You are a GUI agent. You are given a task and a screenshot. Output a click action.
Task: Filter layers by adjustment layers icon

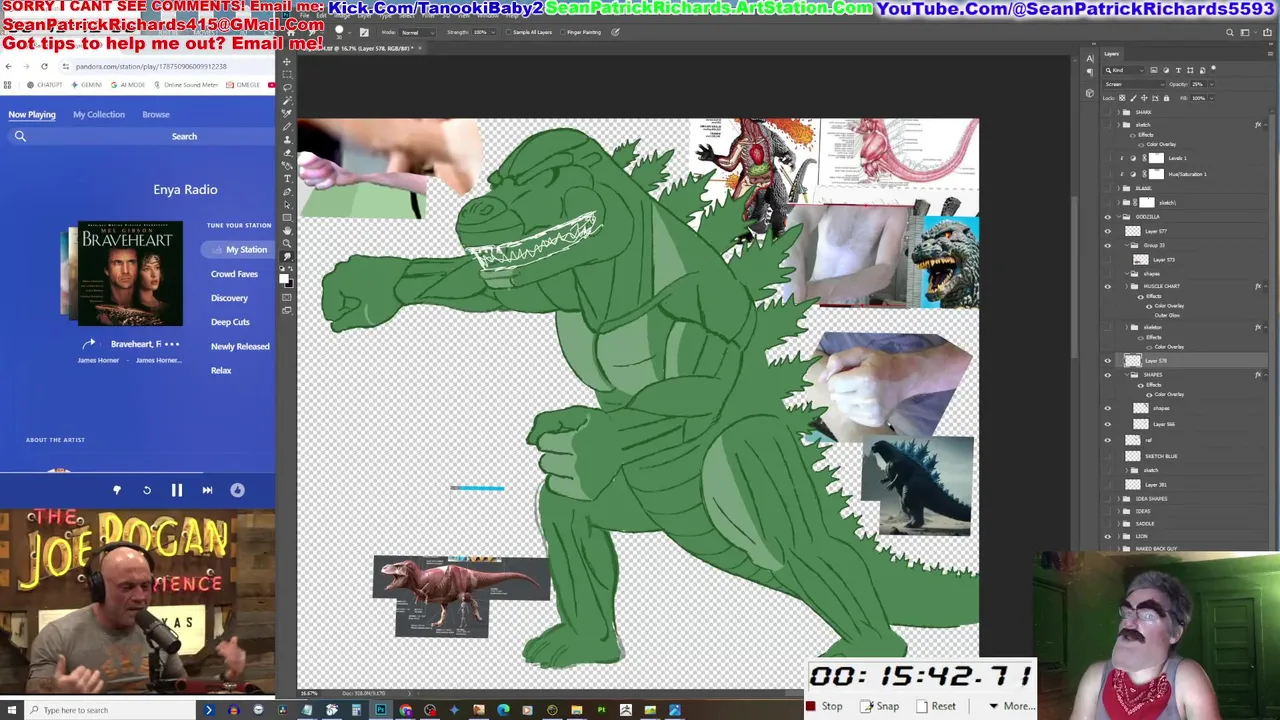[1166, 70]
